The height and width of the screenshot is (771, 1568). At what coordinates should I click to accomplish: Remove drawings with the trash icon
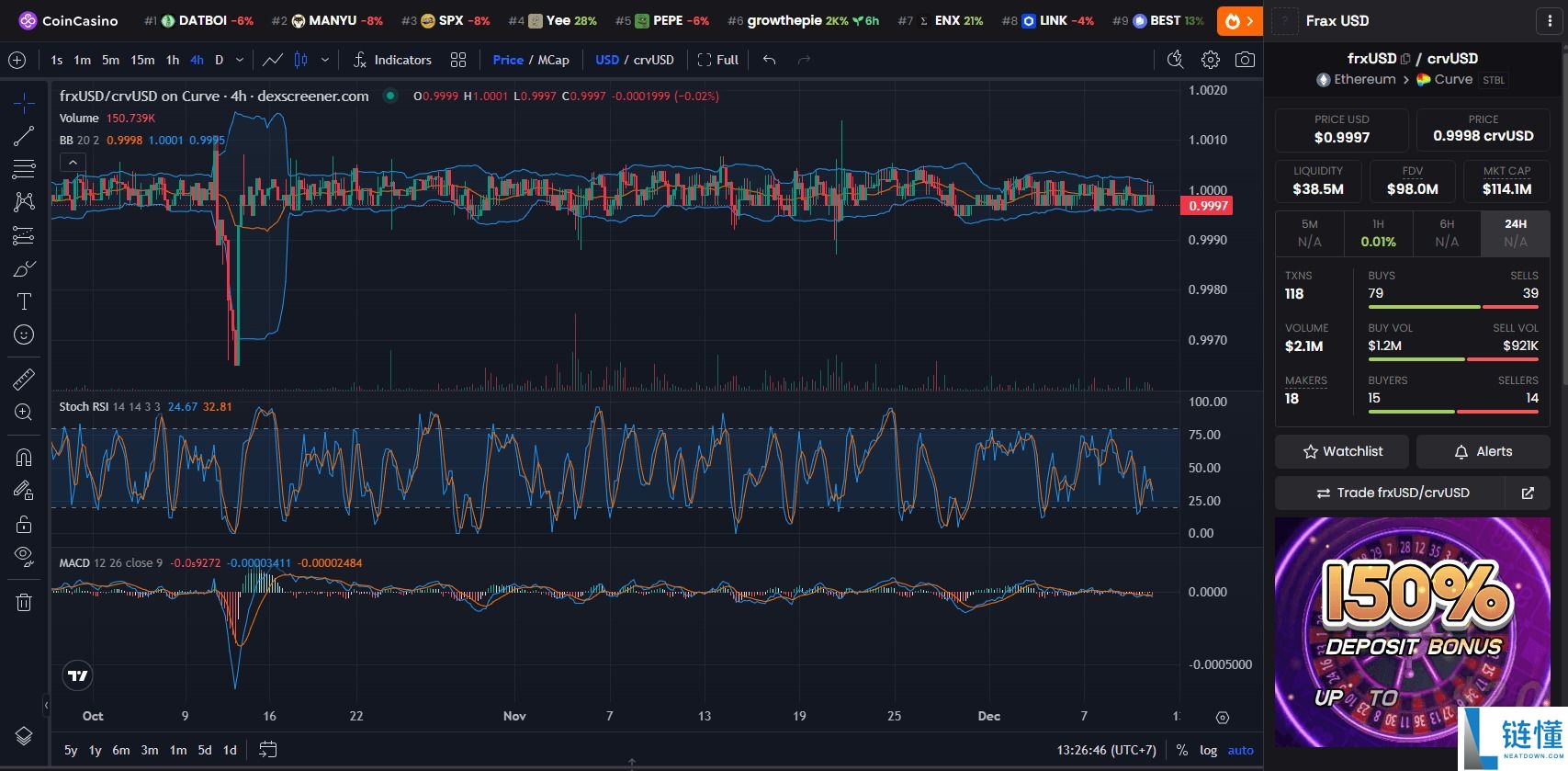(24, 602)
